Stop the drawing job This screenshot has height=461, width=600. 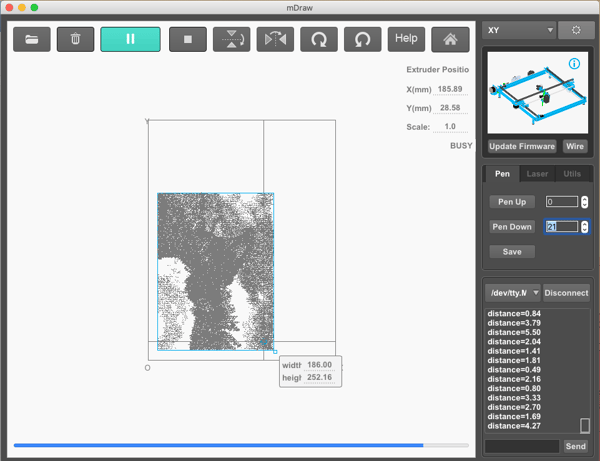click(188, 39)
